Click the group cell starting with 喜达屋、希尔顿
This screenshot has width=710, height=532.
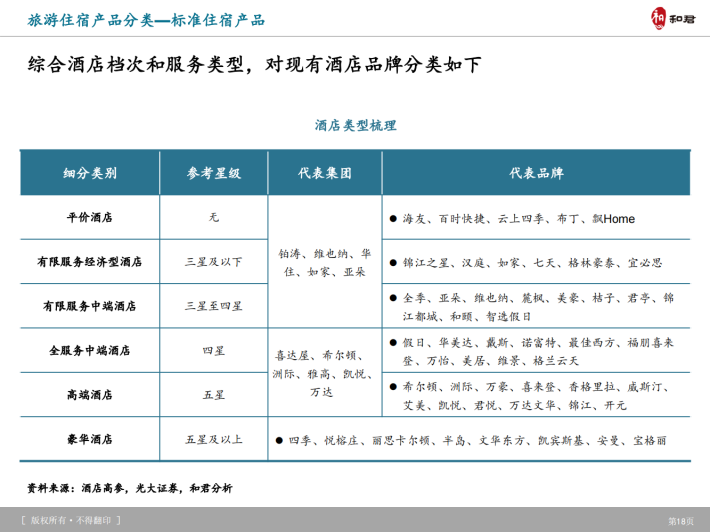pos(323,374)
